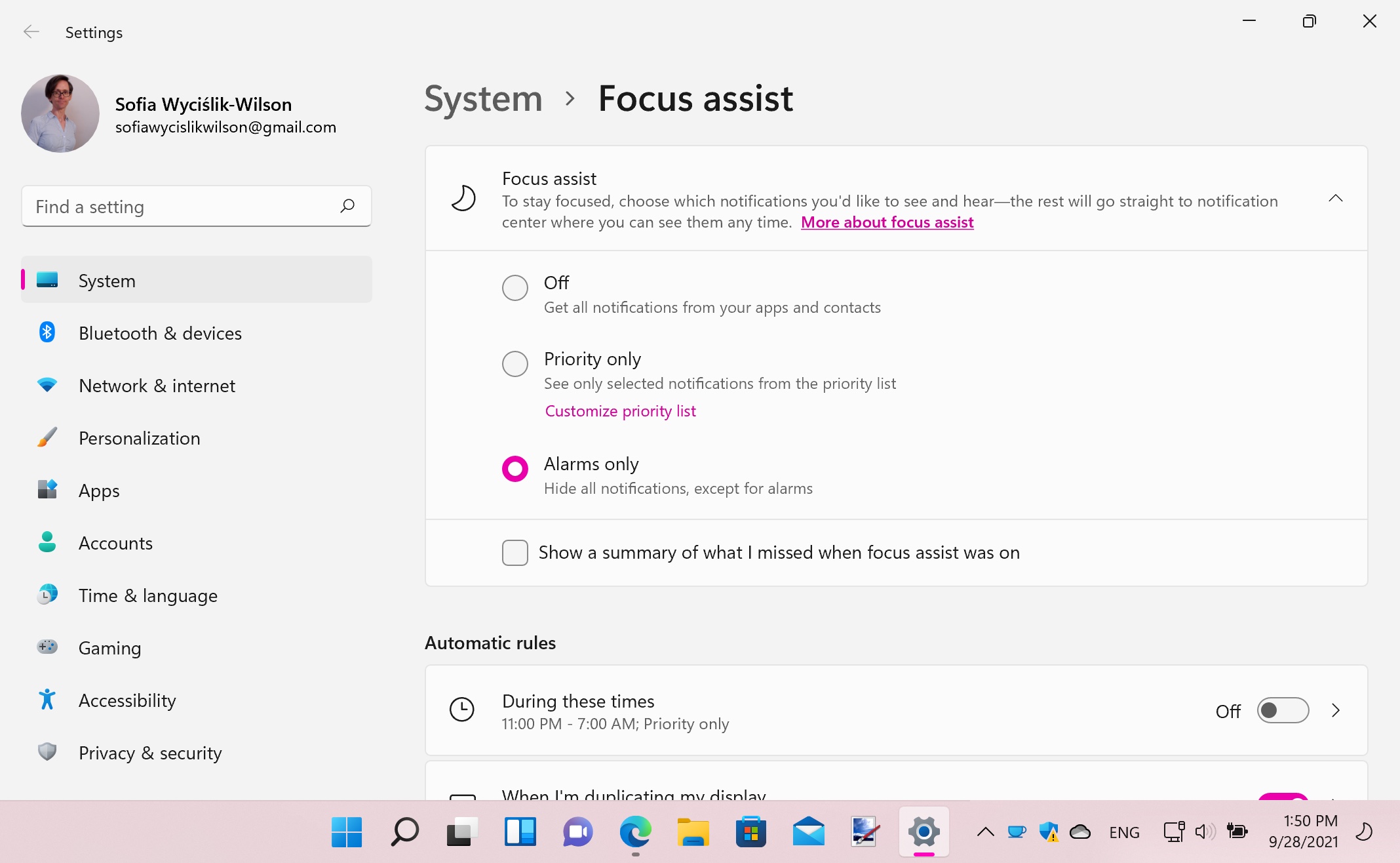The image size is (1400, 863).
Task: Click the search magnifier in Find a setting
Action: tap(347, 207)
